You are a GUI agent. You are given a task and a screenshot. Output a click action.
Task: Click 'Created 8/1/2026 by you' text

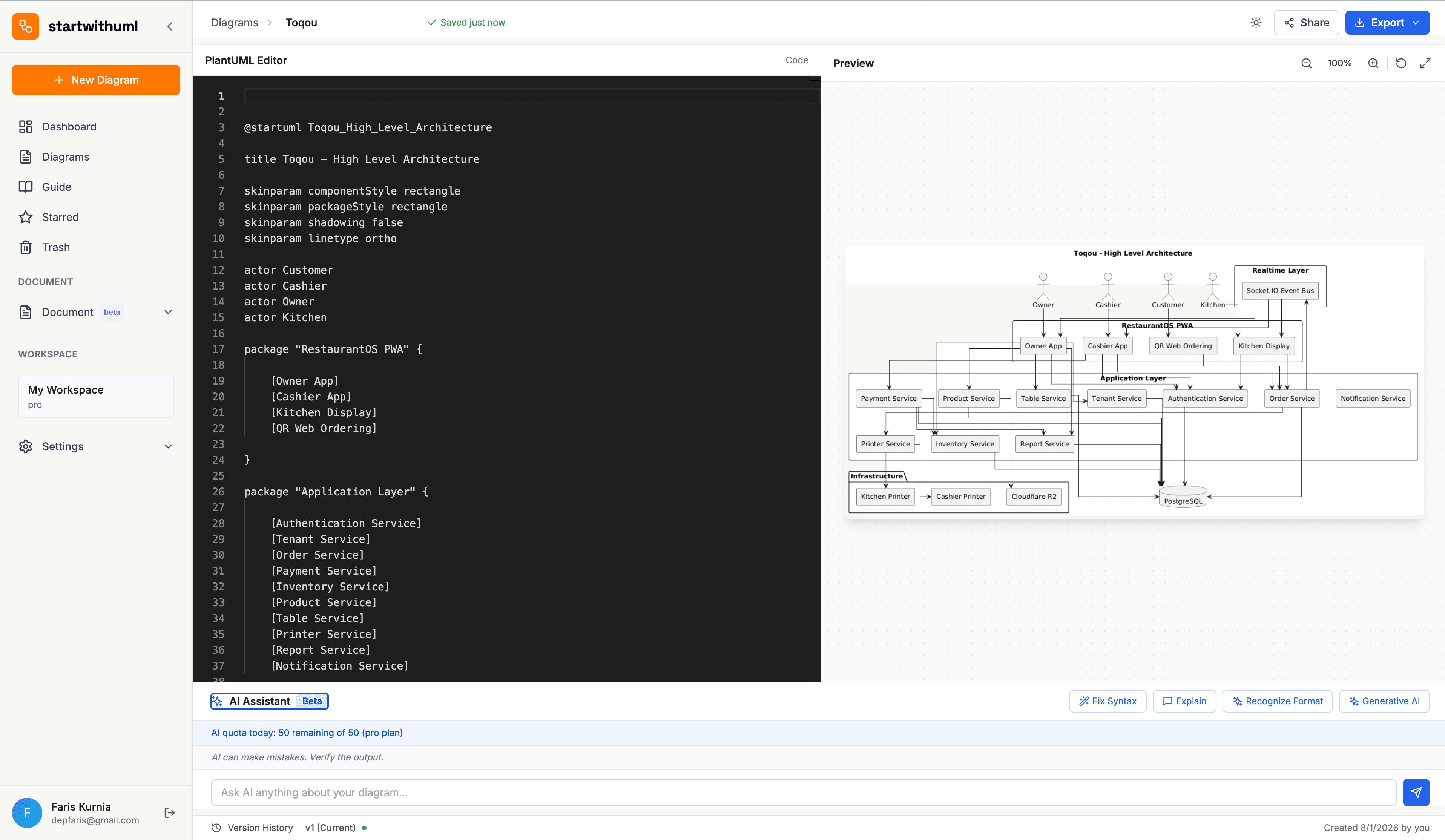(x=1376, y=828)
